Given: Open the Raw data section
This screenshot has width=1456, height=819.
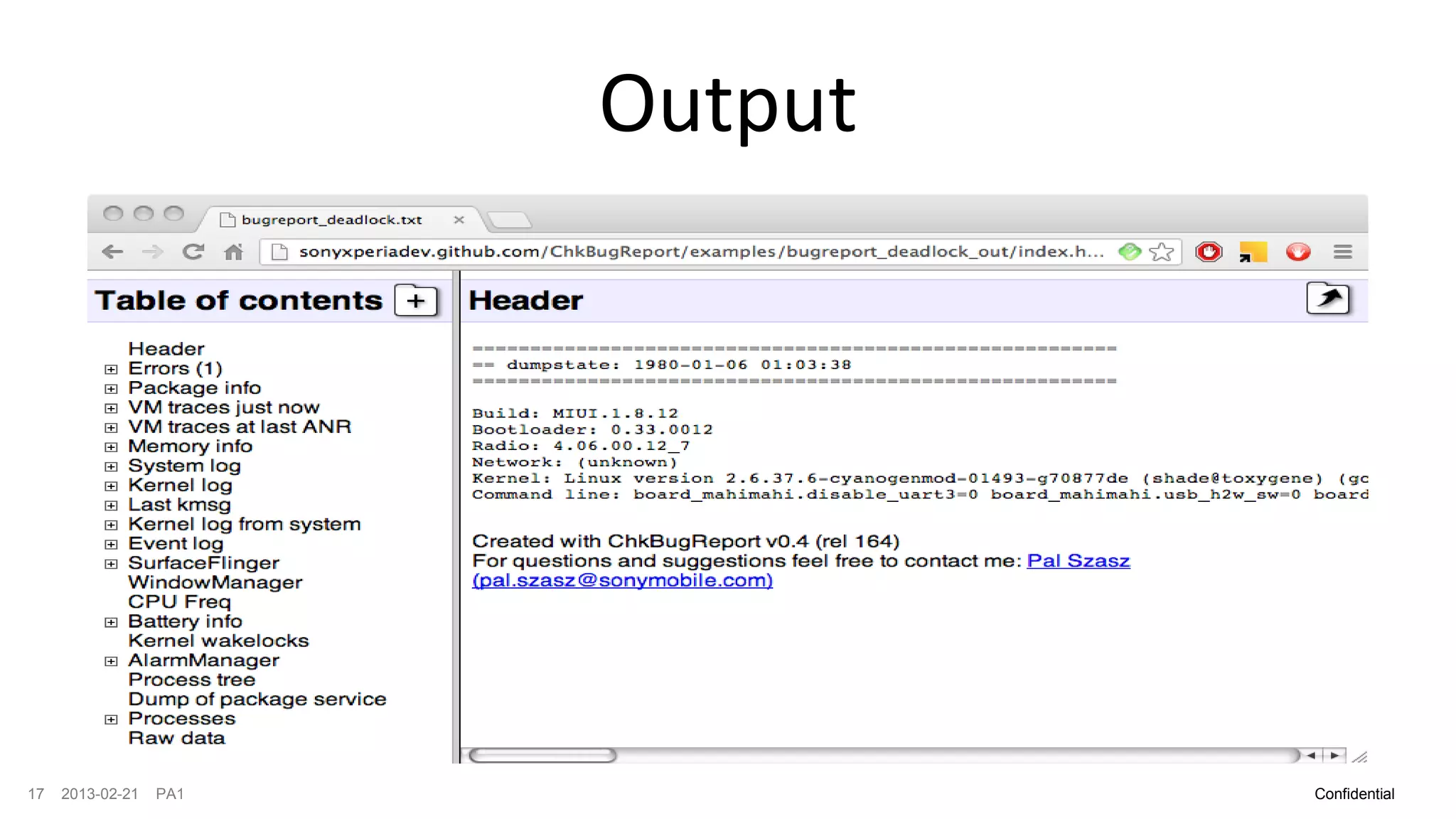Looking at the screenshot, I should [x=177, y=738].
